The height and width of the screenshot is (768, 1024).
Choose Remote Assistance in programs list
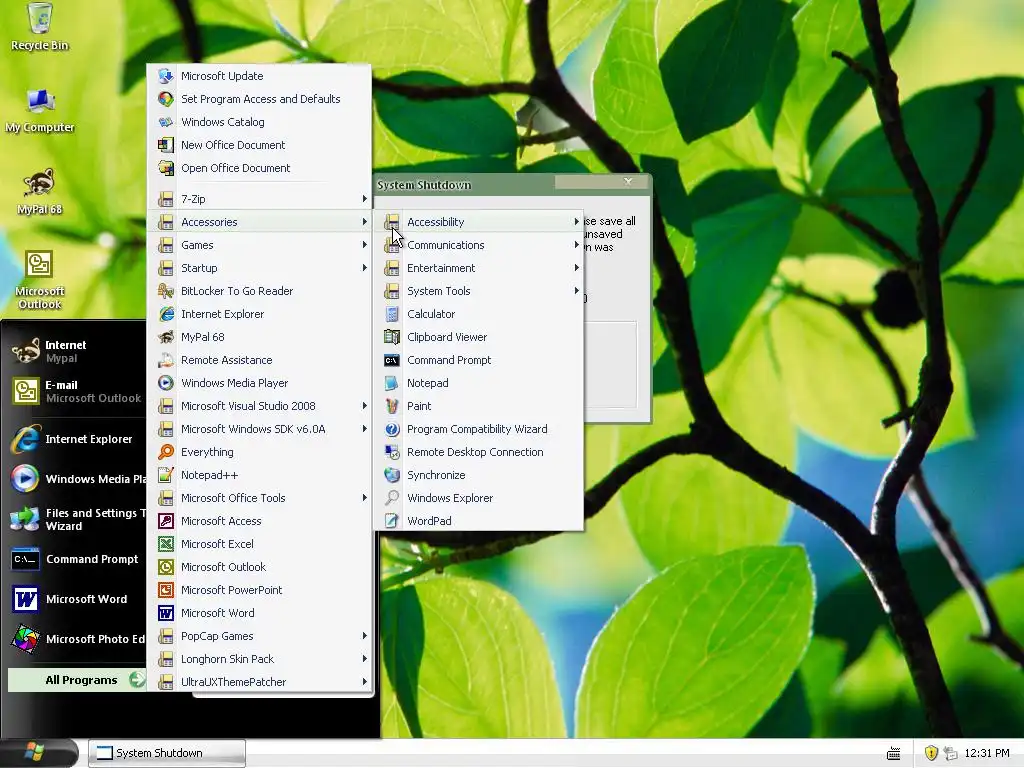point(260,360)
